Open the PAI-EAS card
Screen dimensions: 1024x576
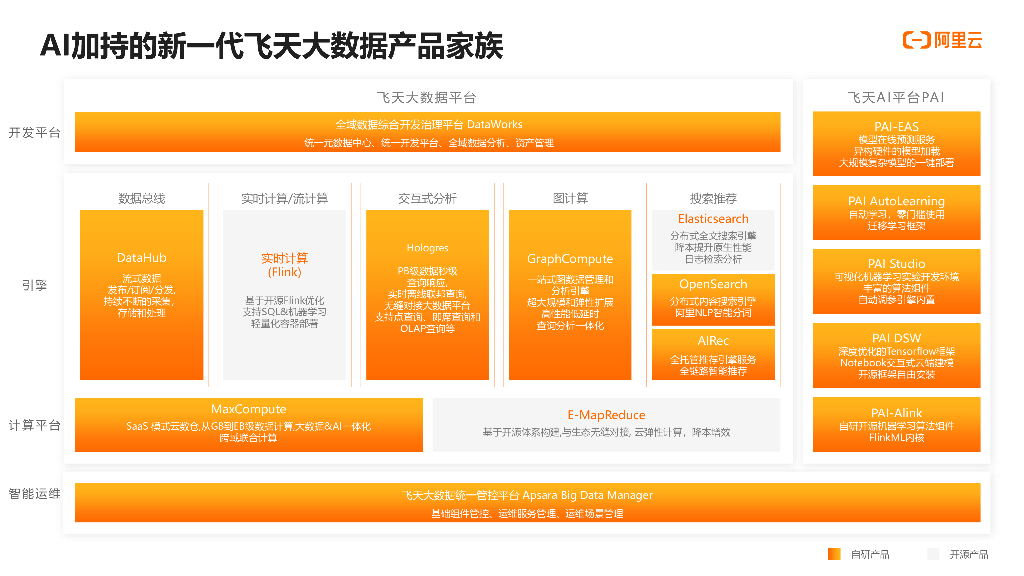(x=897, y=144)
